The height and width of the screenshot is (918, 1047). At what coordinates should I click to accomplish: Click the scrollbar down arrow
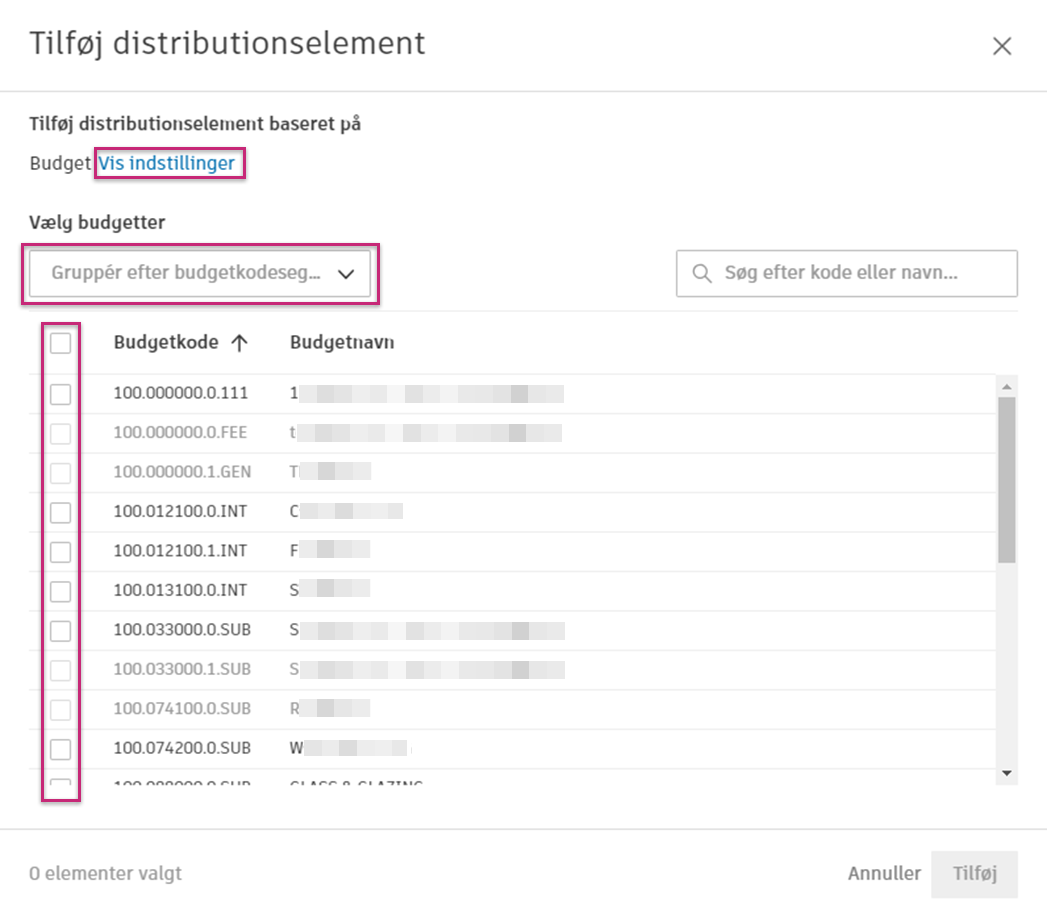click(1007, 772)
